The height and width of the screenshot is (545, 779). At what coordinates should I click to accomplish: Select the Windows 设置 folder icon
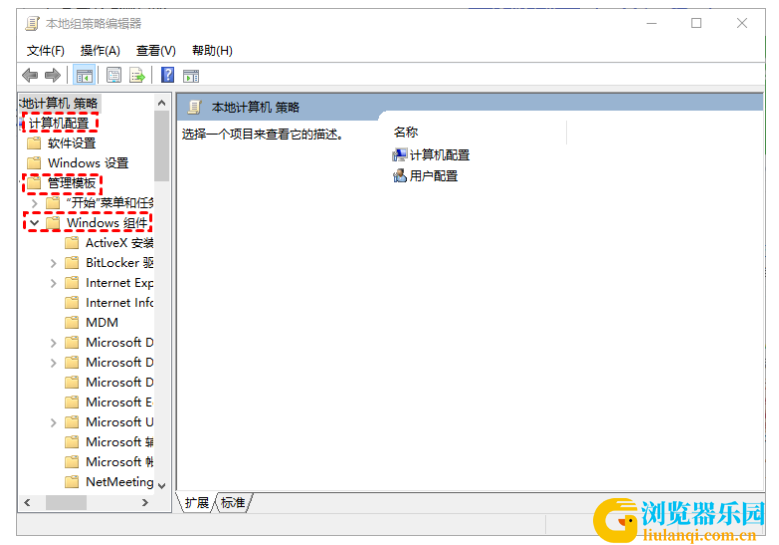tap(34, 163)
